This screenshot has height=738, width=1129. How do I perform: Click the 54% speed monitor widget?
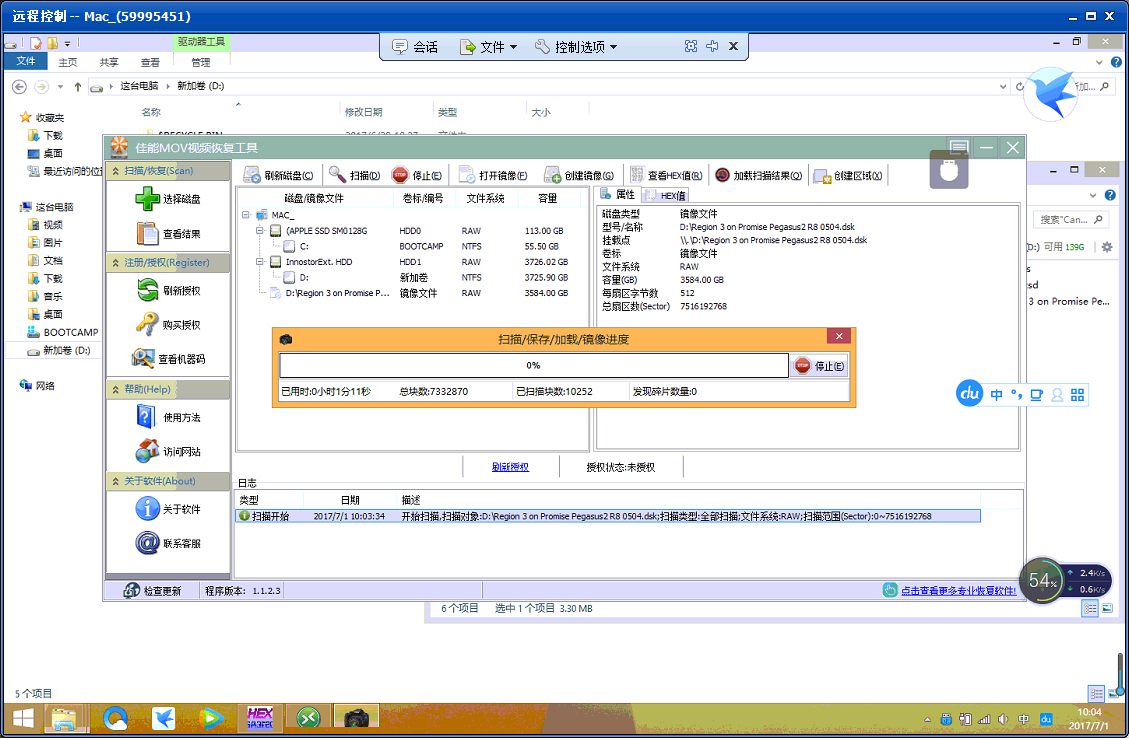[x=1043, y=580]
